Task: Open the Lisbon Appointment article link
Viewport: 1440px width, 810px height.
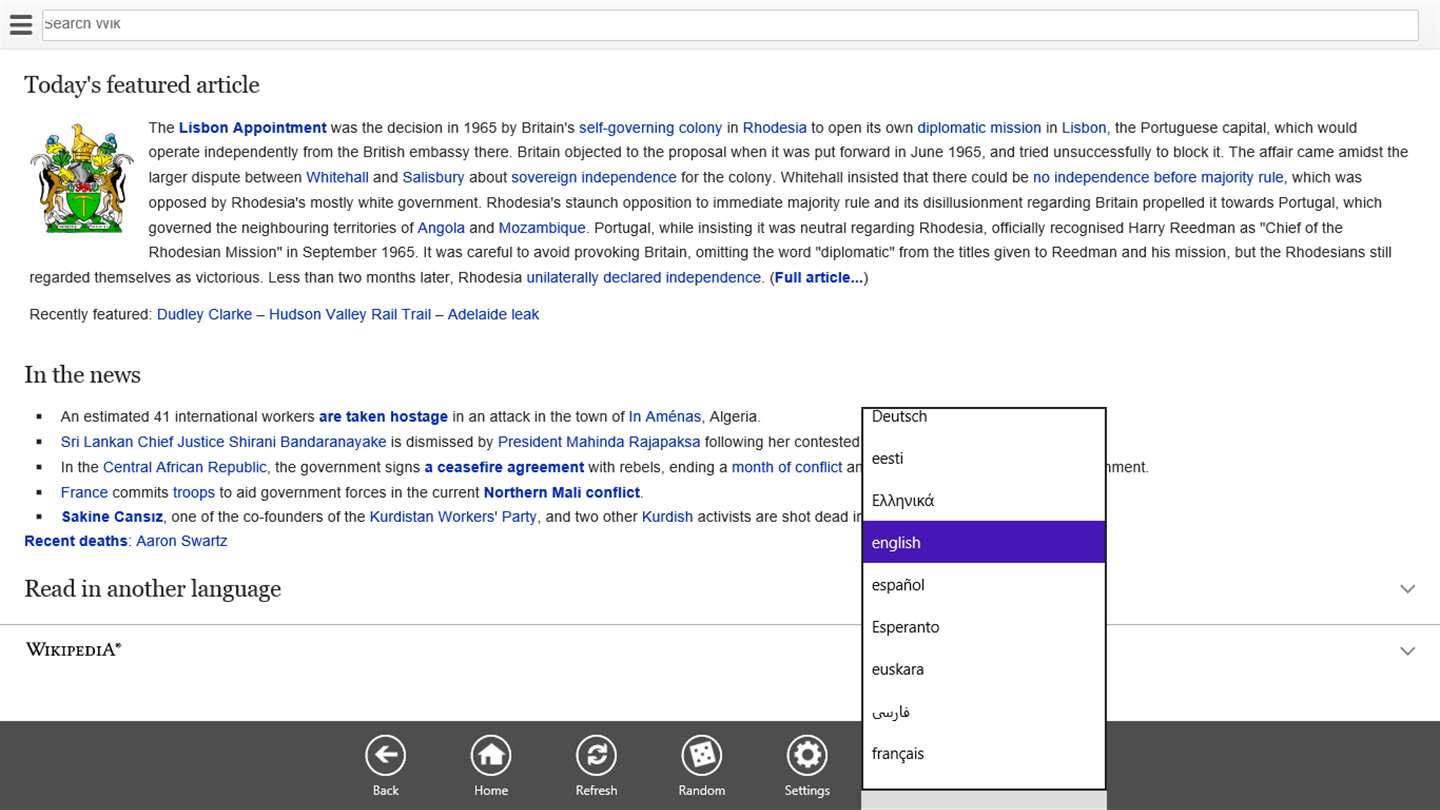Action: pos(252,128)
